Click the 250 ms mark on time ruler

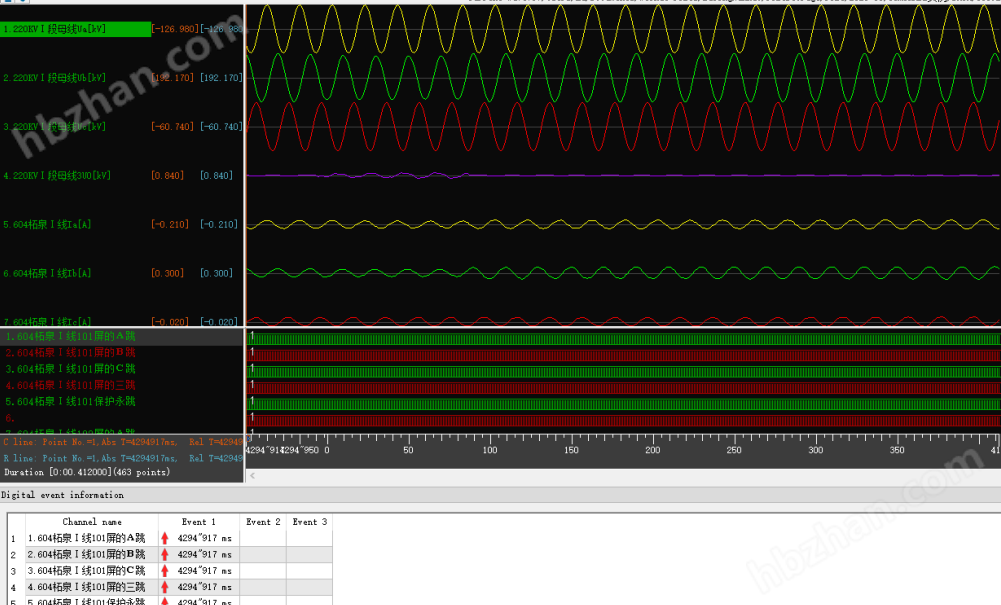(x=734, y=449)
